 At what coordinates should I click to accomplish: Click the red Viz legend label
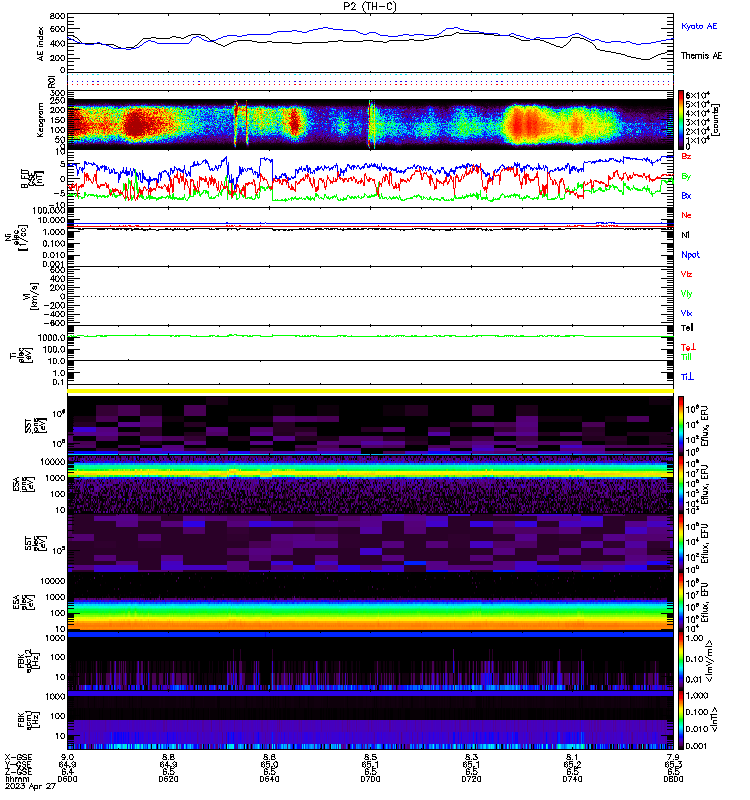686,274
